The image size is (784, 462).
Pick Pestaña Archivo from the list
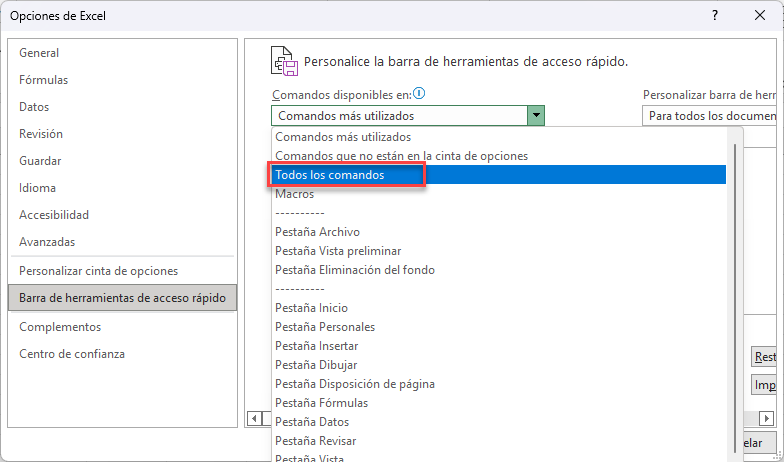point(500,232)
